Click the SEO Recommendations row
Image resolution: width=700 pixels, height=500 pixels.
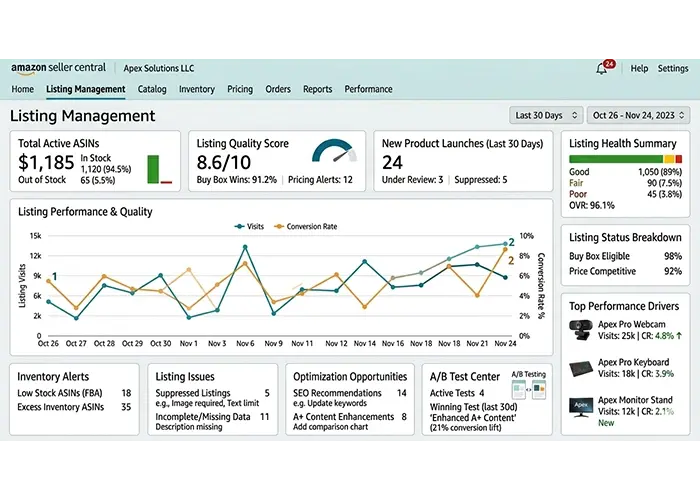tap(350, 393)
